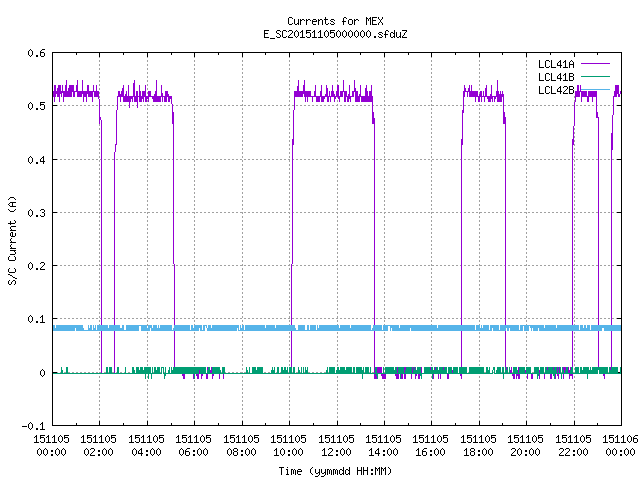Click the y-axis tick value 0
The height and width of the screenshot is (480, 640).
(42, 373)
